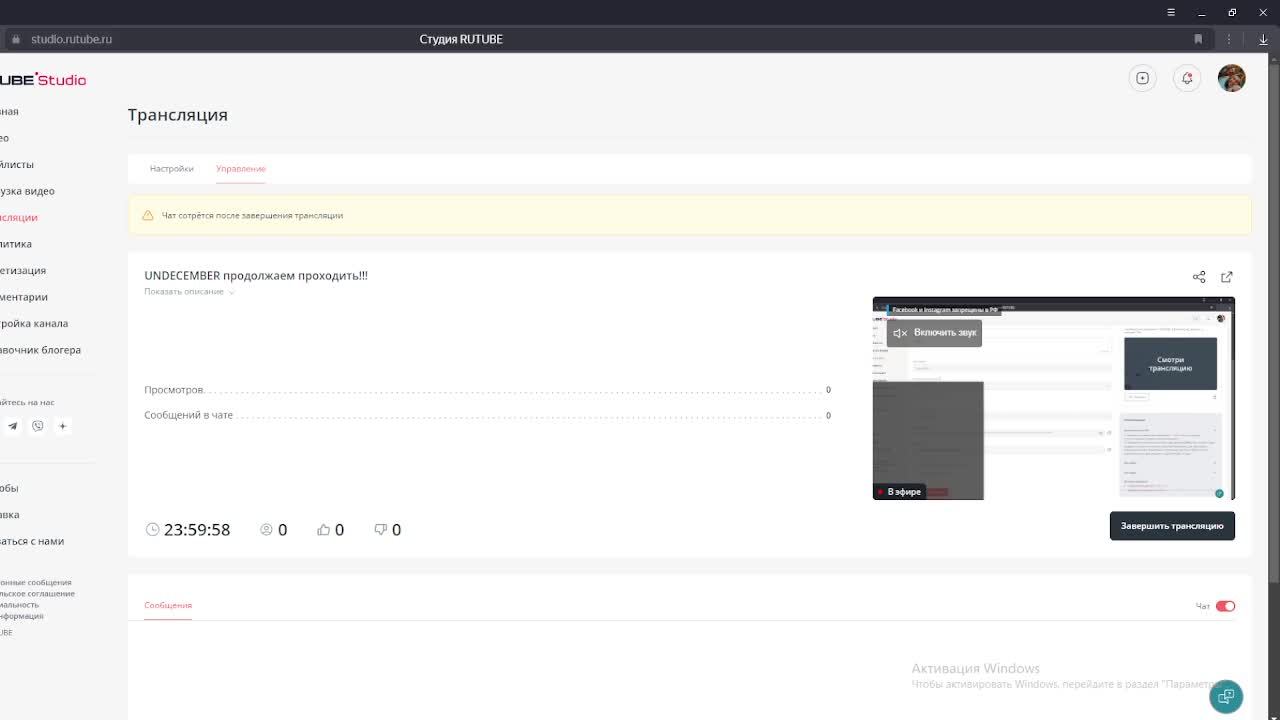
Task: Click the clock icon beside the timer
Action: point(152,529)
